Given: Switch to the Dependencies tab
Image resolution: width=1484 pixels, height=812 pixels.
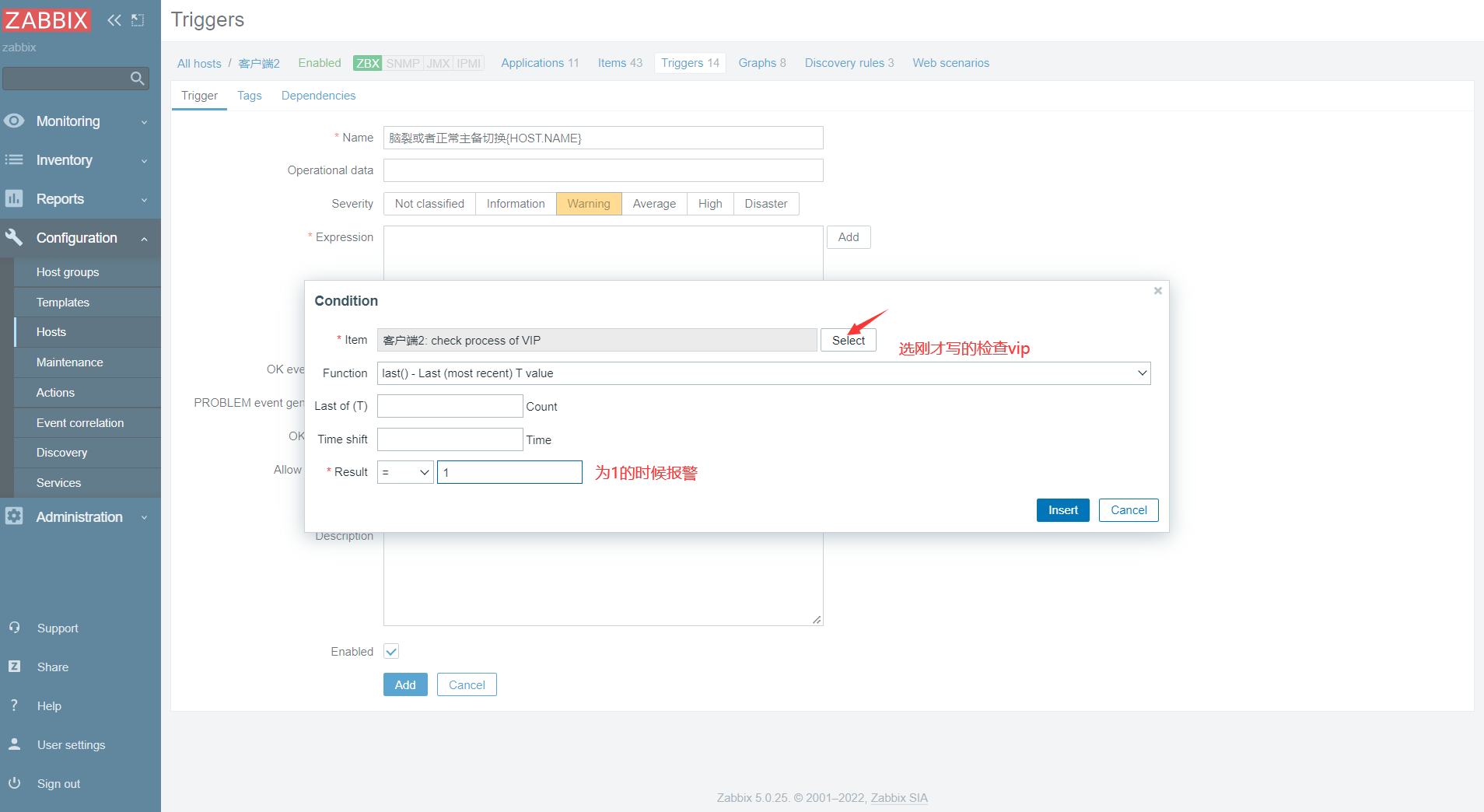Looking at the screenshot, I should 318,96.
